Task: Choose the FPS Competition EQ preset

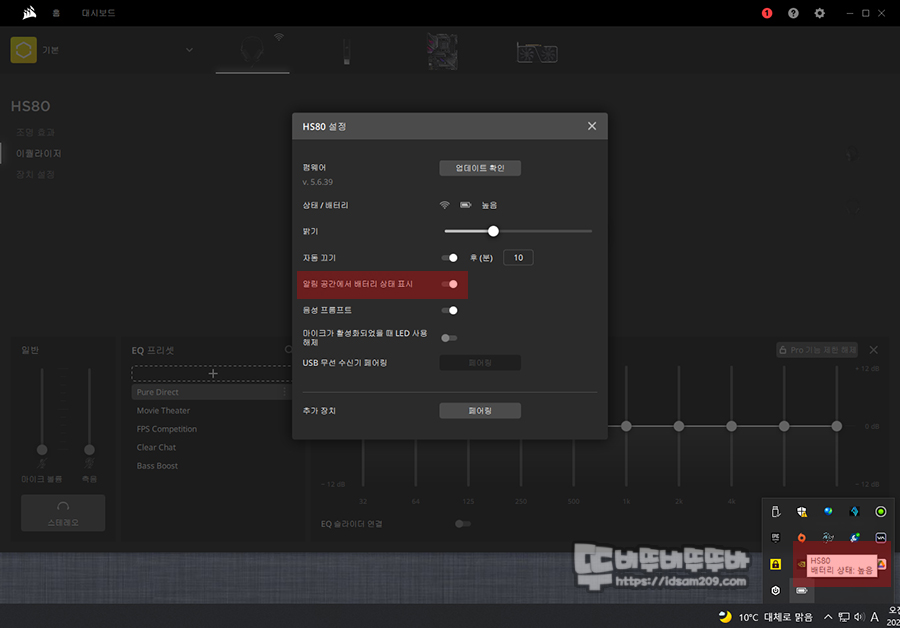Action: (166, 429)
